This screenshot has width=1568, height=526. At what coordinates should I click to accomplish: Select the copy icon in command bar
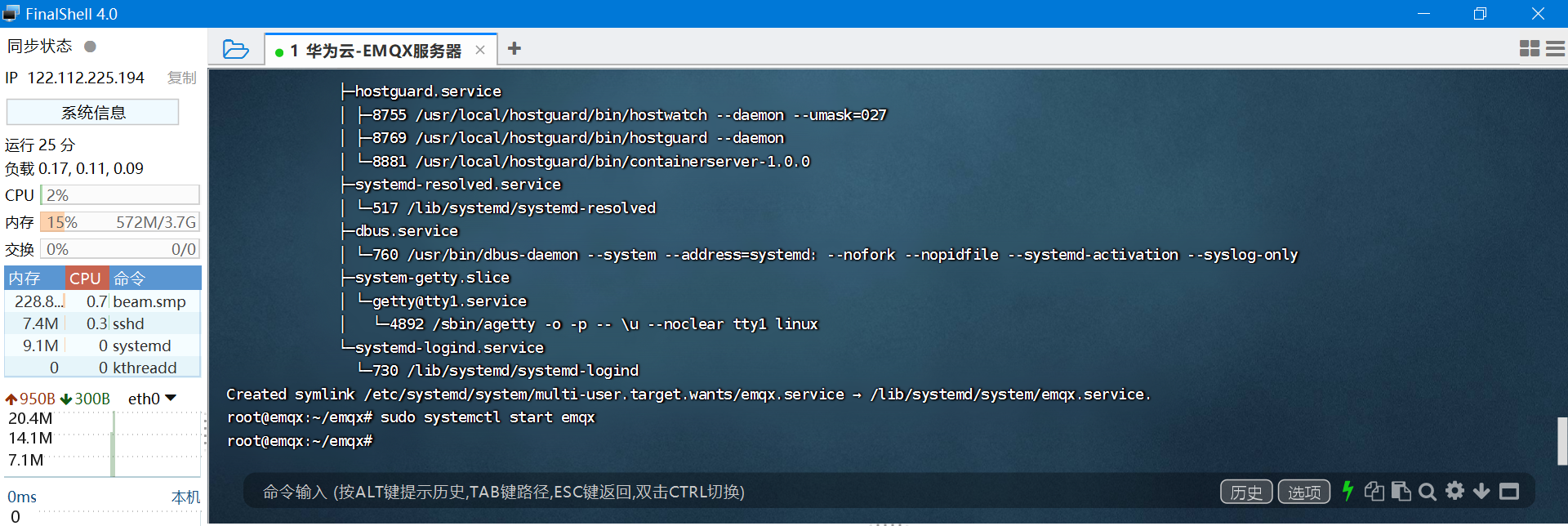pos(1374,491)
